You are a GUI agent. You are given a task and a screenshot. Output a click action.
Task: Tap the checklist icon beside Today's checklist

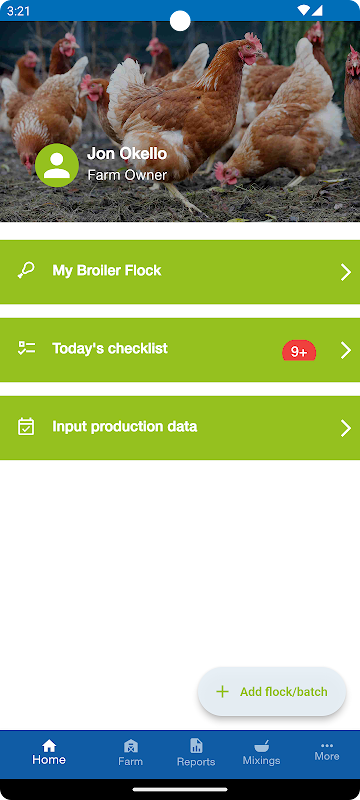[26, 348]
